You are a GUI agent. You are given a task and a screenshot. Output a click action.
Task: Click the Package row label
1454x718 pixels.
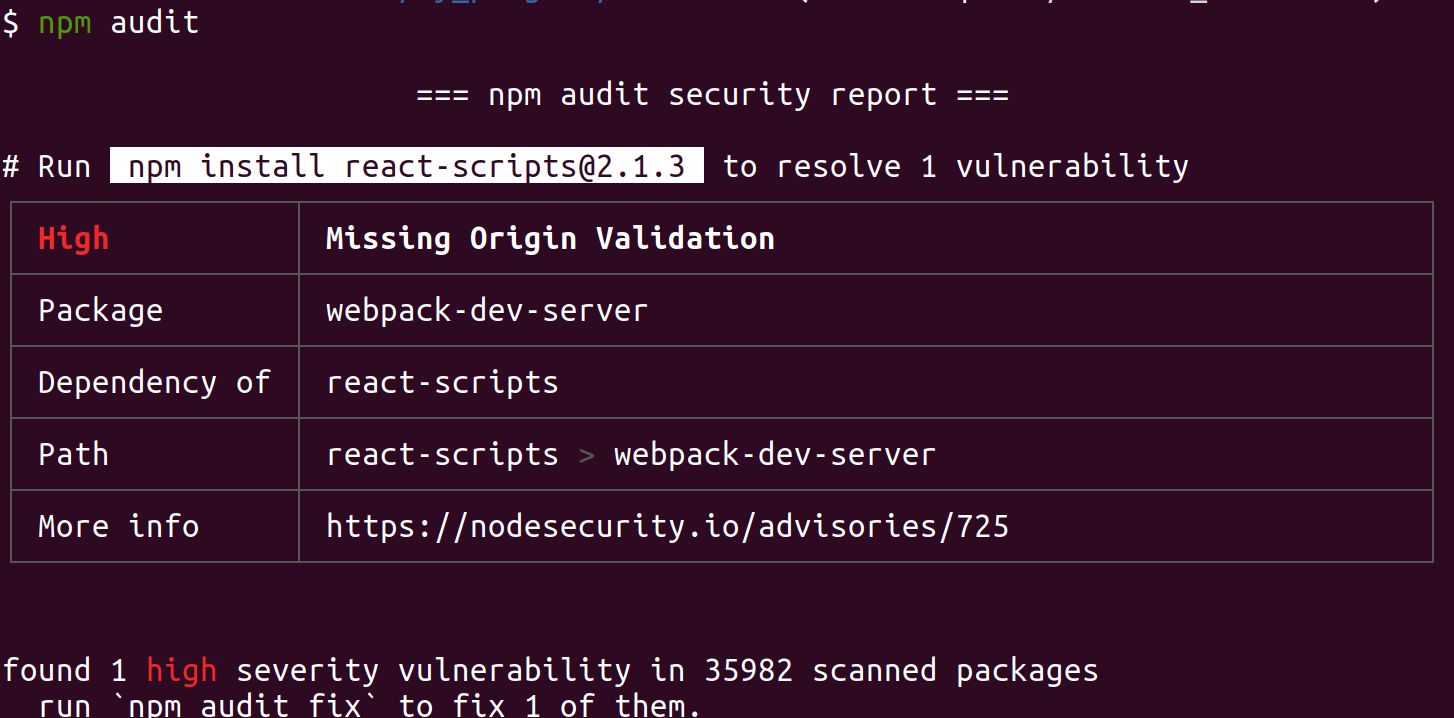coord(100,311)
